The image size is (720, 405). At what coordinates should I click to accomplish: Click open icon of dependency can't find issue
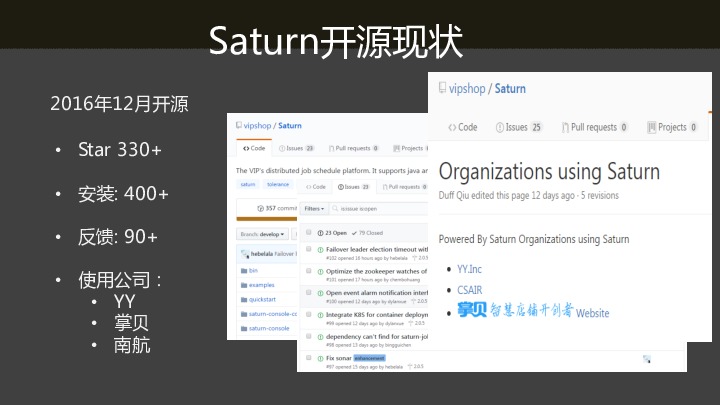pos(321,337)
